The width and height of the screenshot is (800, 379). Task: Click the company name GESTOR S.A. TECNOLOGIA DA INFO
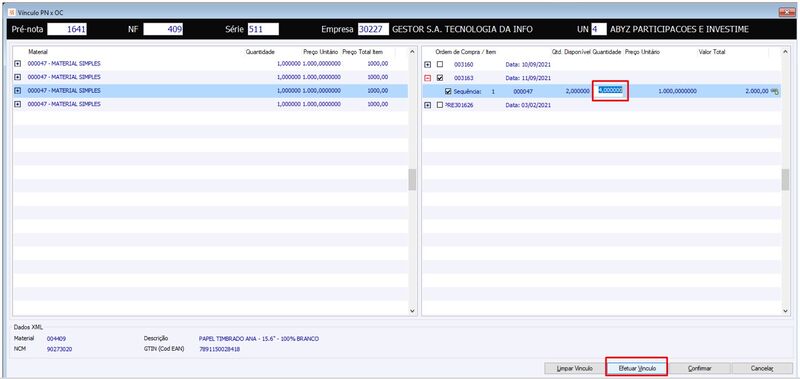tap(462, 30)
